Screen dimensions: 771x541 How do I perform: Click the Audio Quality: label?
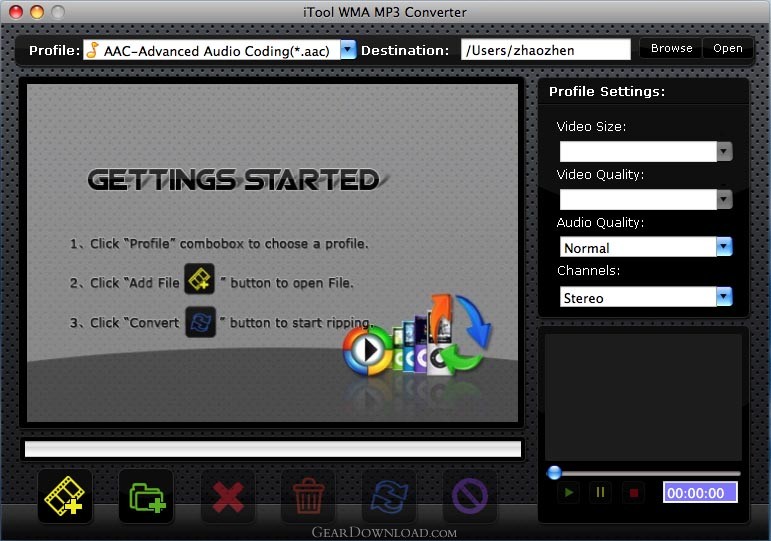click(600, 223)
